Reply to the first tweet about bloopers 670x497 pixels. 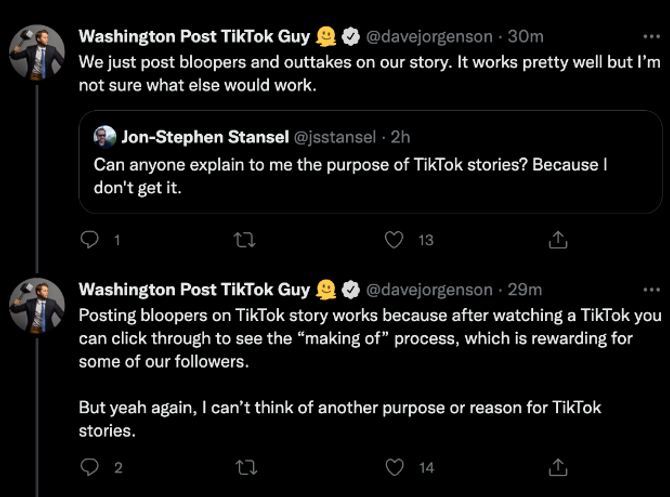point(89,240)
